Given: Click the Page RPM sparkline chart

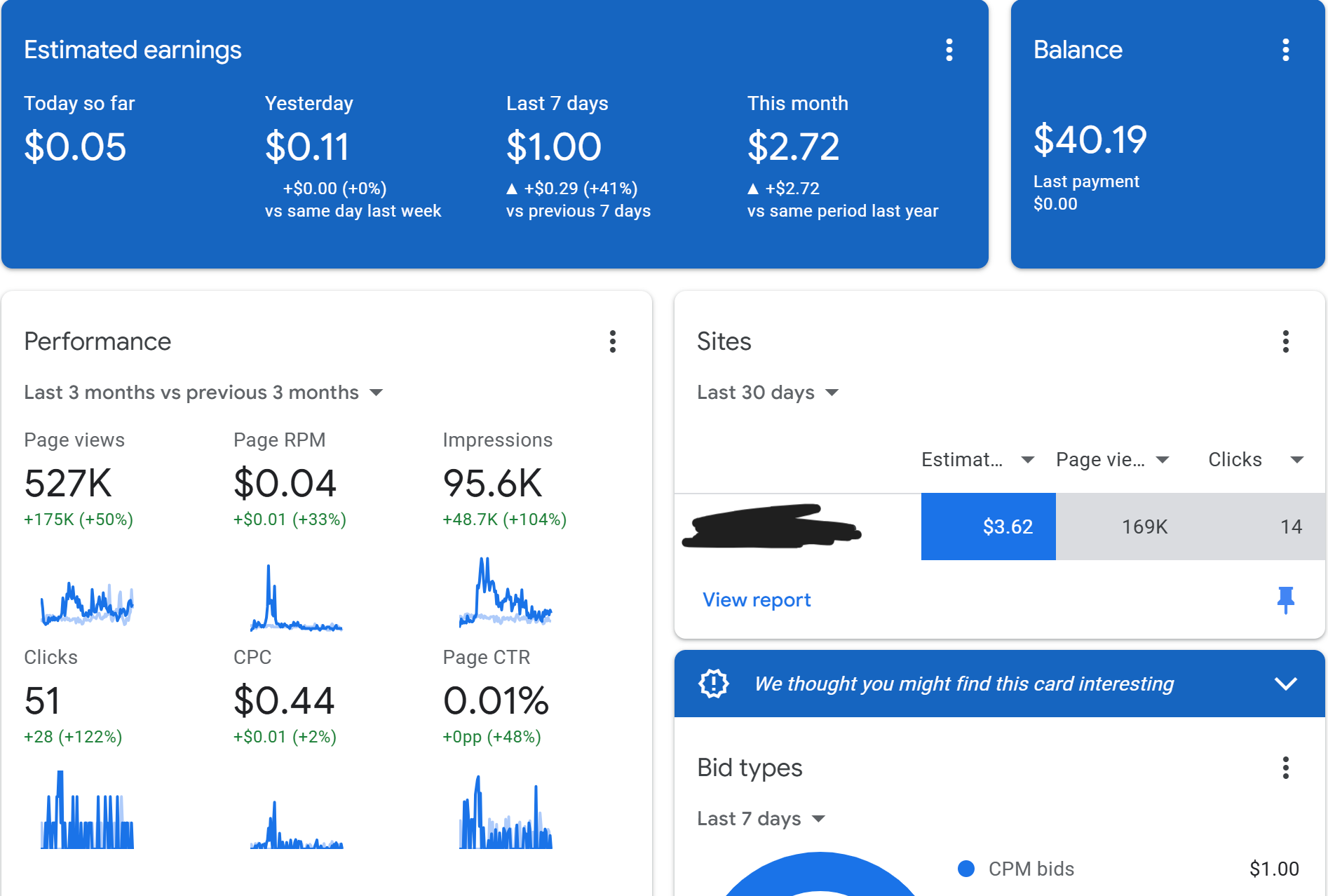Looking at the screenshot, I should click(297, 597).
